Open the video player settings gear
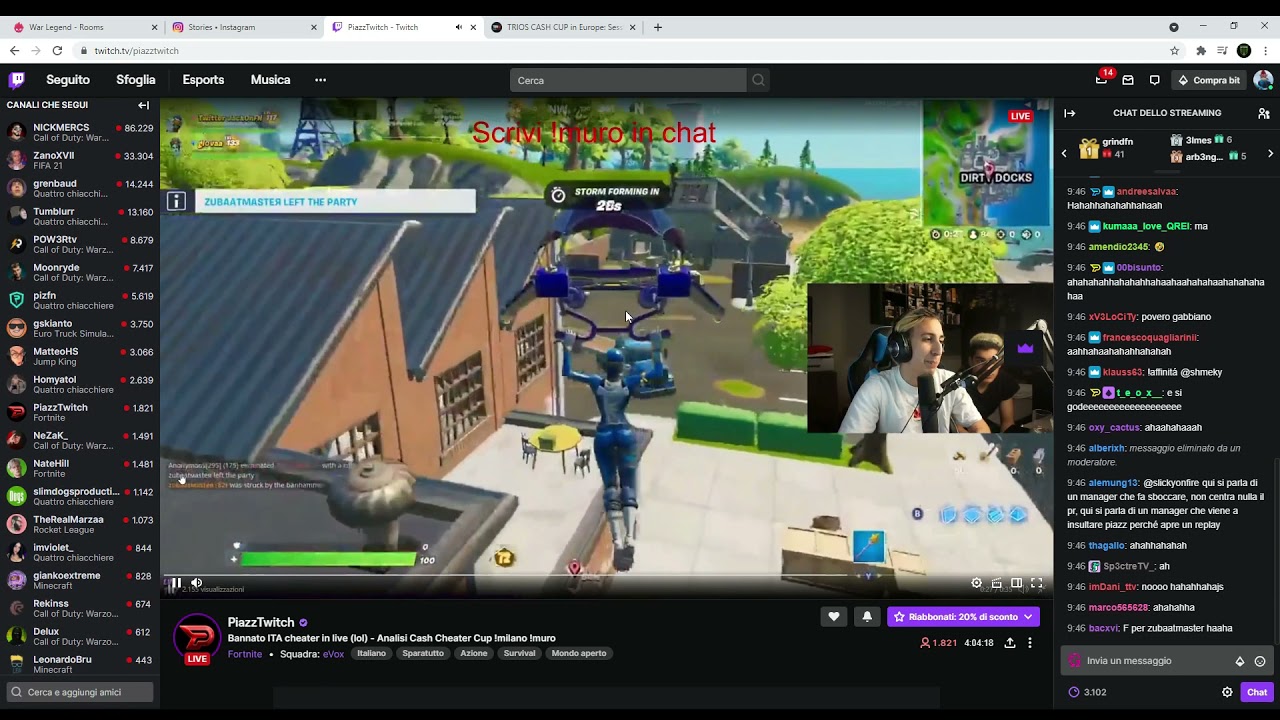The image size is (1280, 720). (977, 583)
